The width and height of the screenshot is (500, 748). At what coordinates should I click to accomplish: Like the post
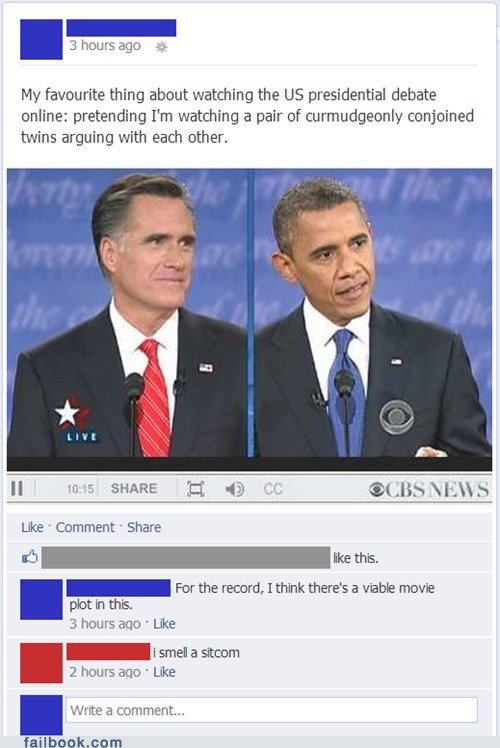coord(32,527)
